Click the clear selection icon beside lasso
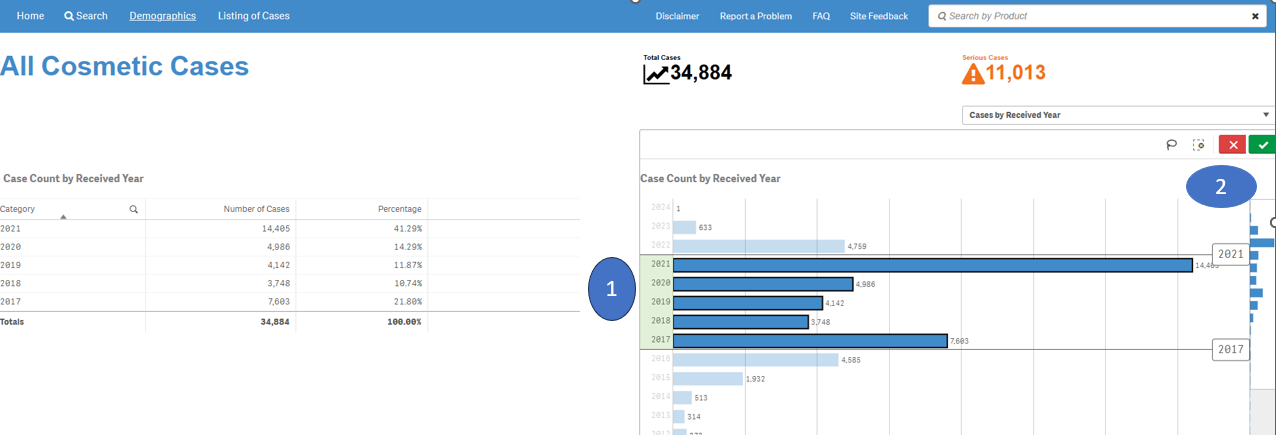1276x435 pixels. tap(1199, 145)
